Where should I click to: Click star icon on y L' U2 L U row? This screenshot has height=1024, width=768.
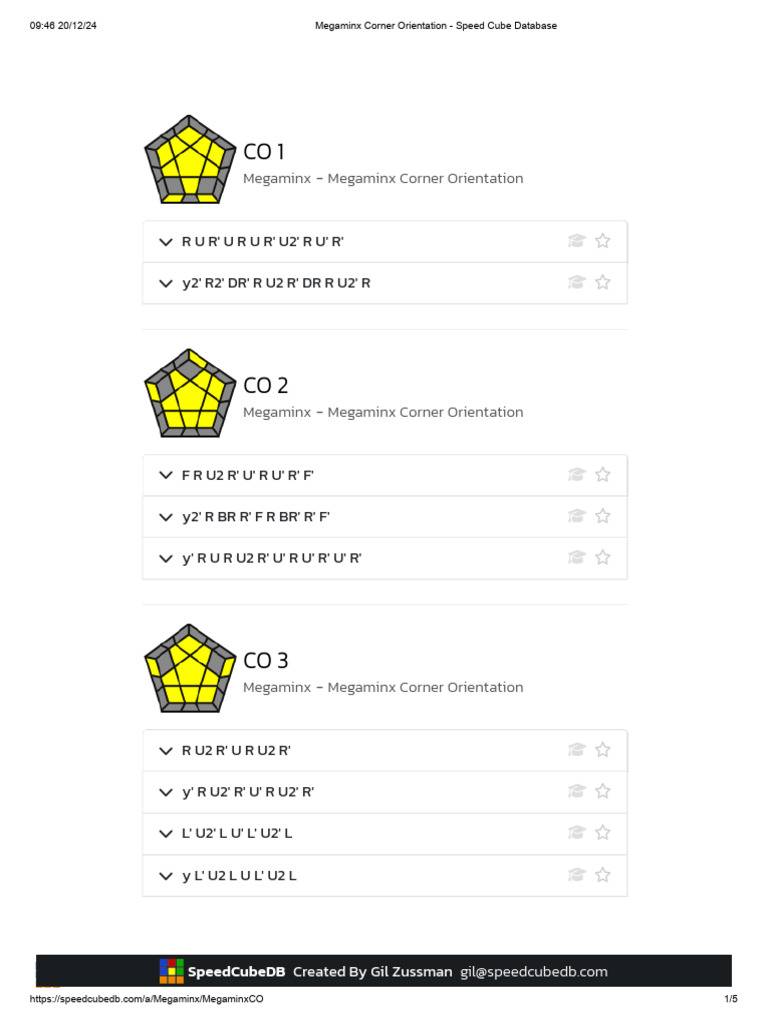pos(603,875)
